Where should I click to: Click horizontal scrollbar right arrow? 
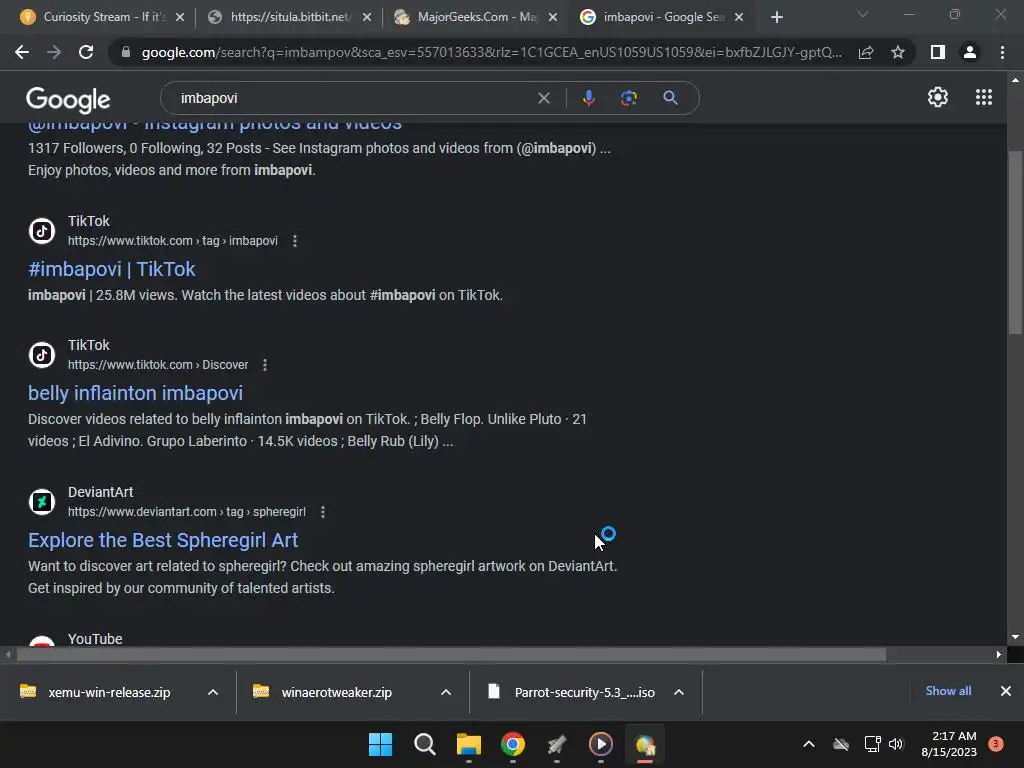(x=999, y=654)
